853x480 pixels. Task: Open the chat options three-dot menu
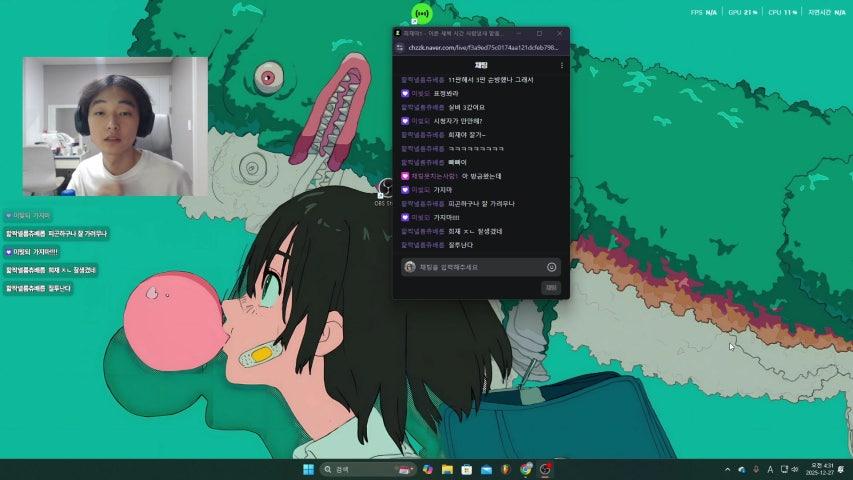561,65
